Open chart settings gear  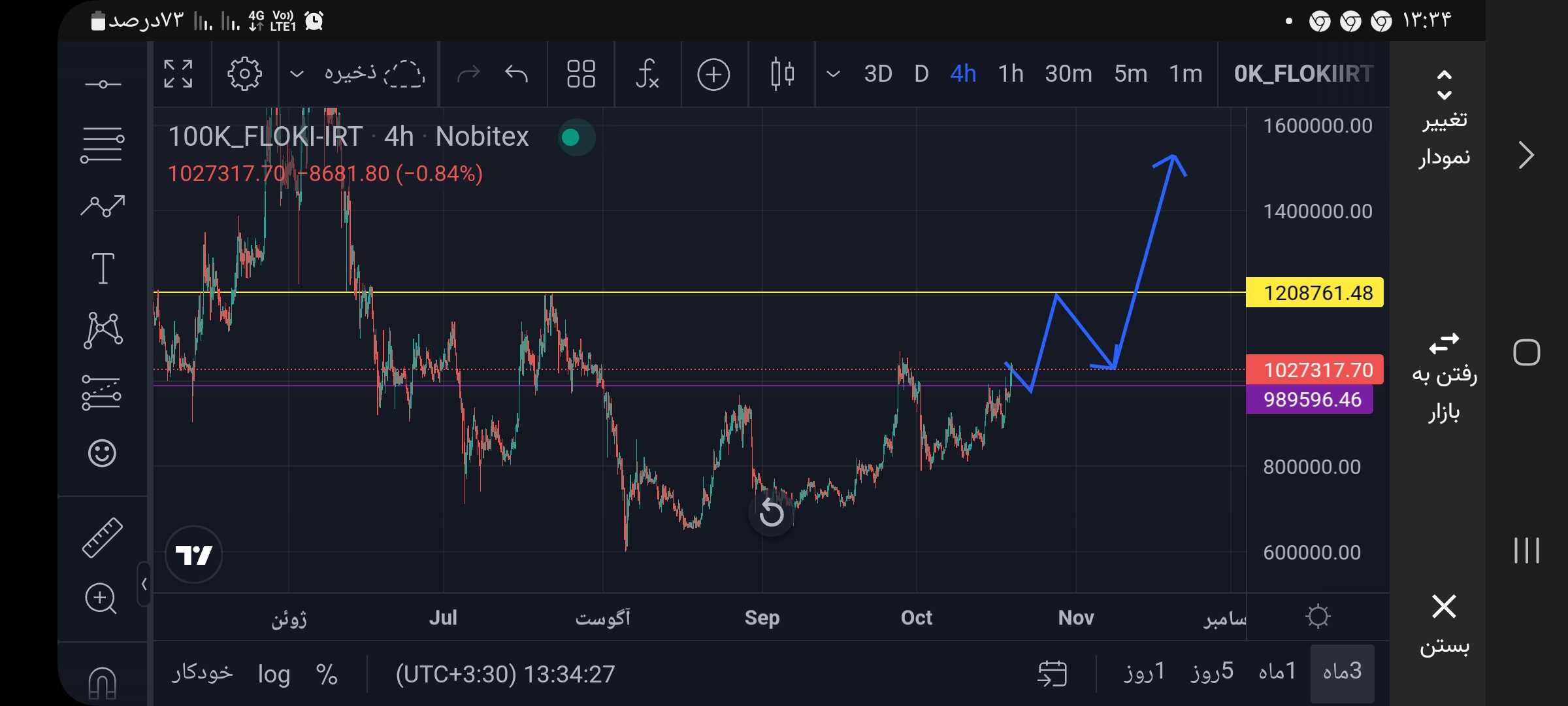coord(244,74)
